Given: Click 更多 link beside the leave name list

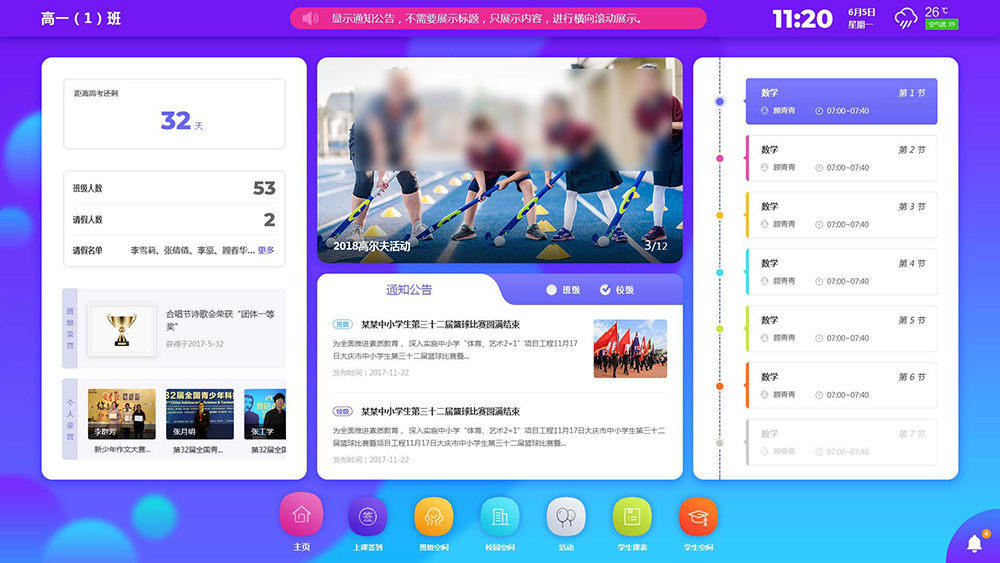Looking at the screenshot, I should (266, 250).
